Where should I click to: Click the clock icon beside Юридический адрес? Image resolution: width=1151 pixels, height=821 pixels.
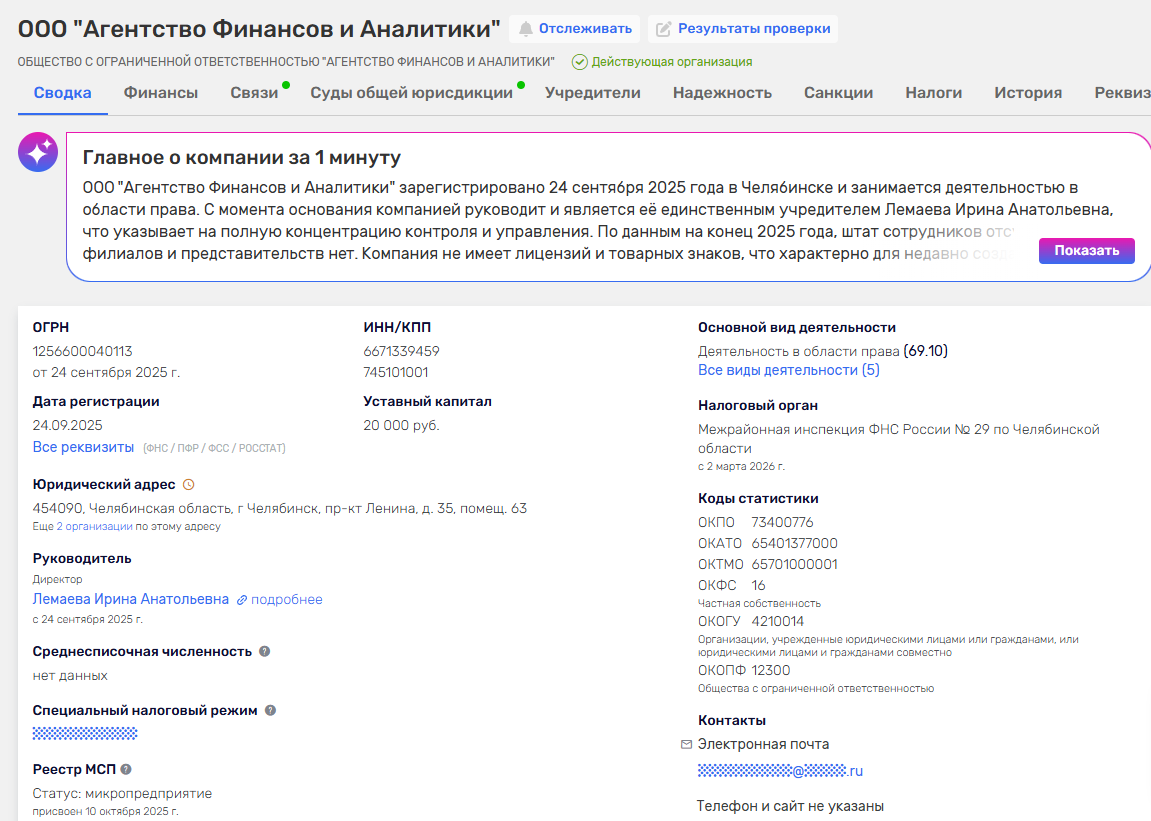189,485
